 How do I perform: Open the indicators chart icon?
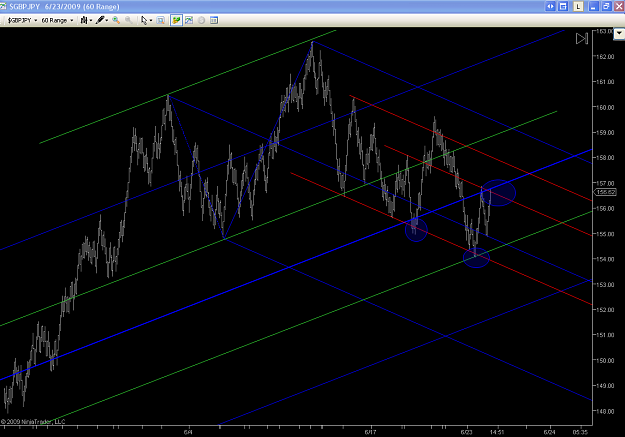pos(189,20)
